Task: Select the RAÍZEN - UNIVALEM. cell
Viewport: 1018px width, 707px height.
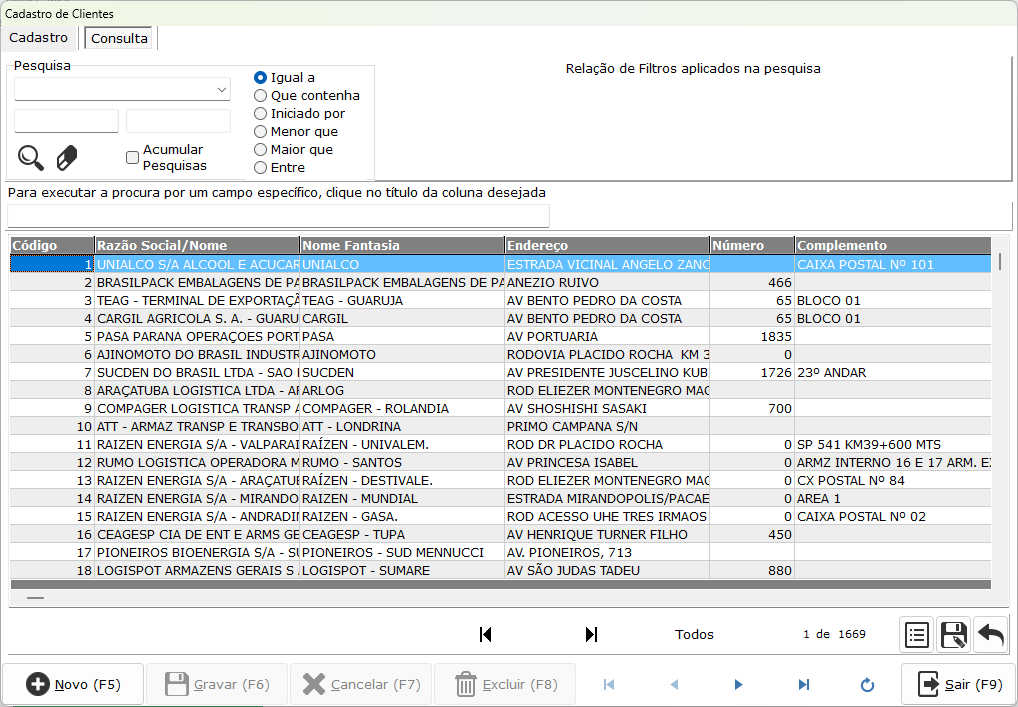Action: [x=403, y=445]
